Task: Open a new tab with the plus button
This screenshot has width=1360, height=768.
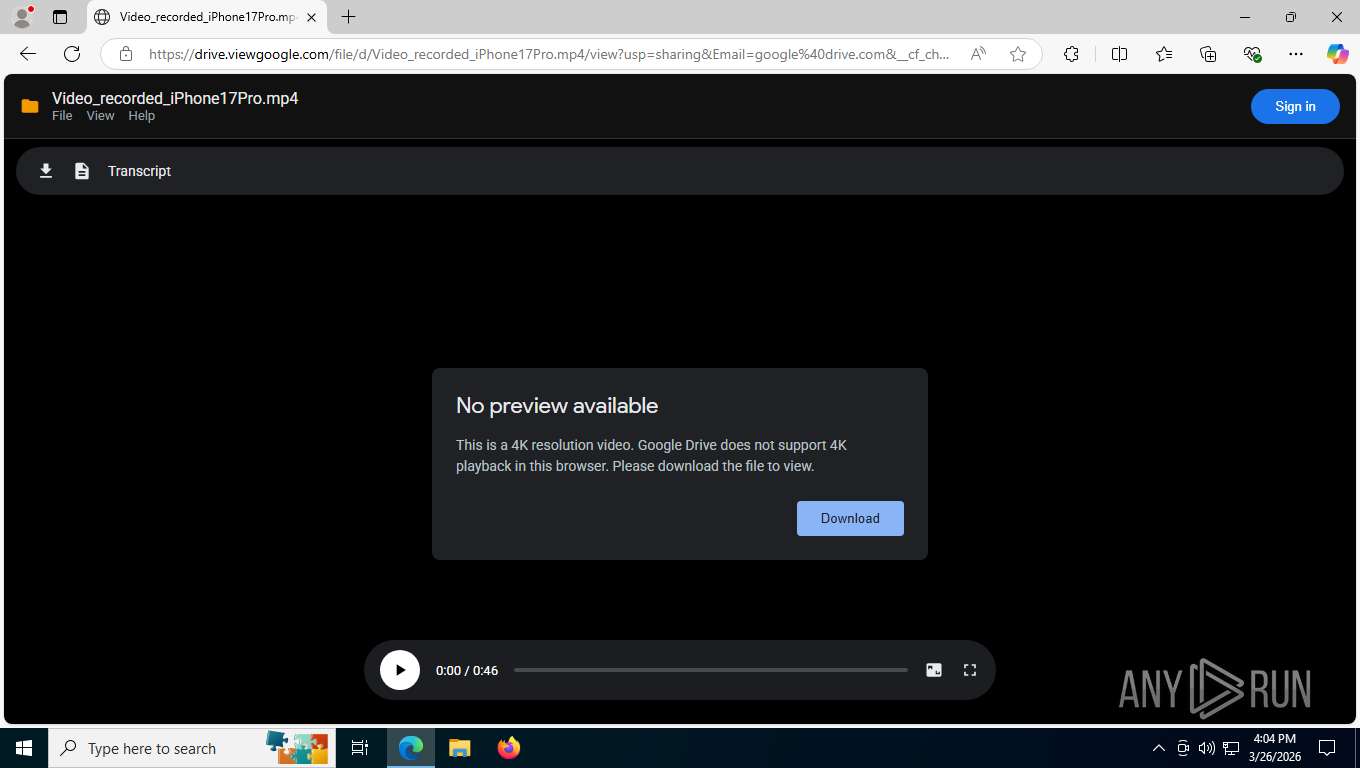Action: [x=348, y=17]
